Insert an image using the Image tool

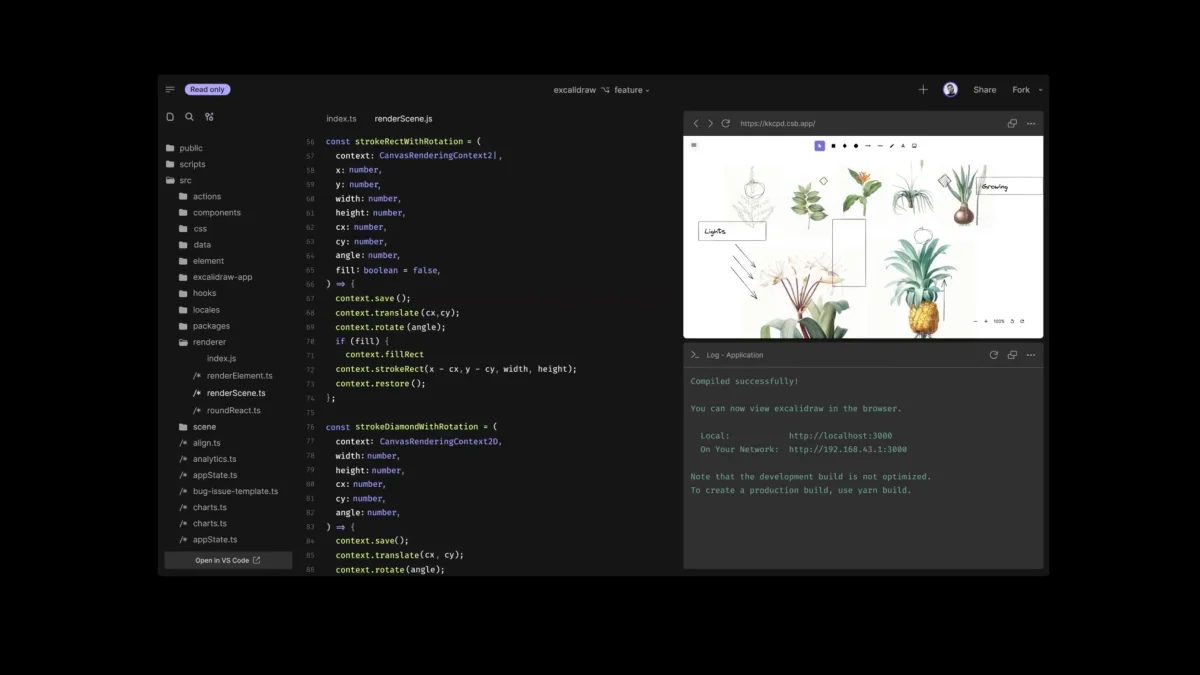pyautogui.click(x=914, y=145)
